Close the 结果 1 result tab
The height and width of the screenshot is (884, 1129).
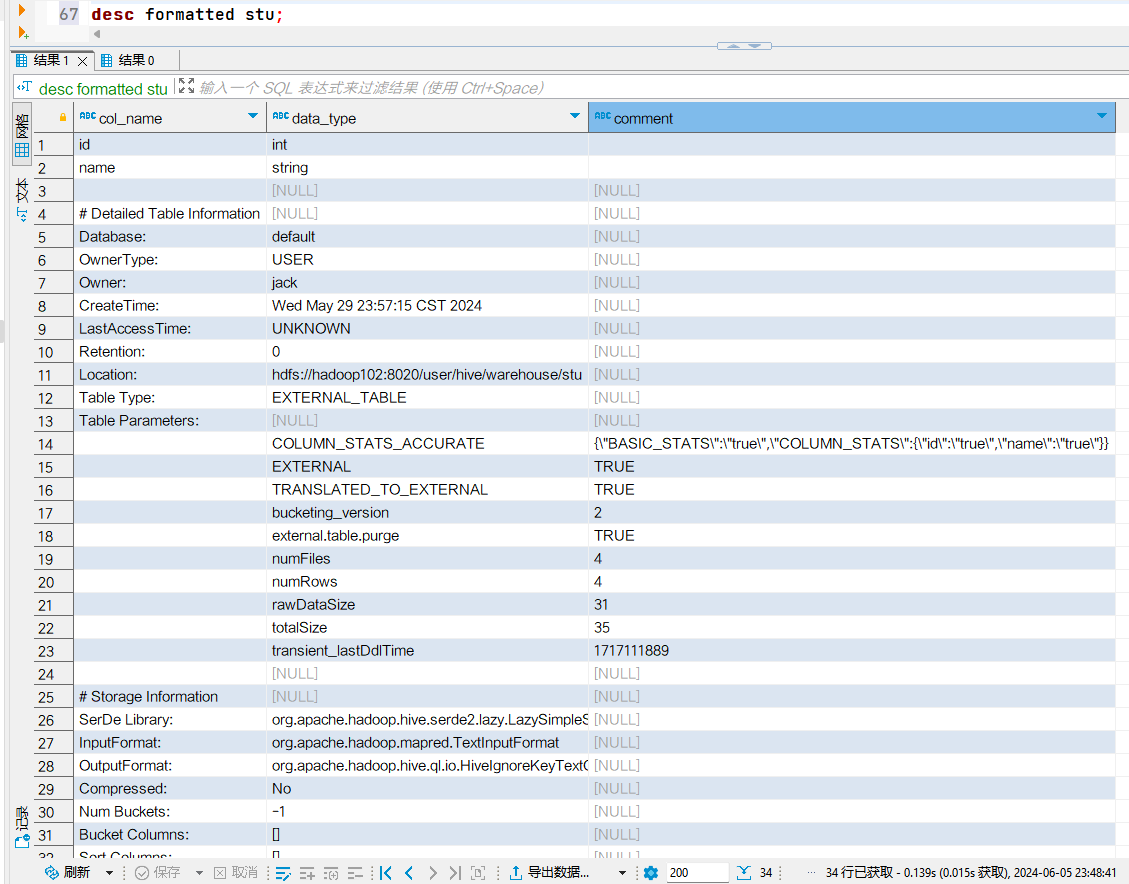(x=83, y=61)
